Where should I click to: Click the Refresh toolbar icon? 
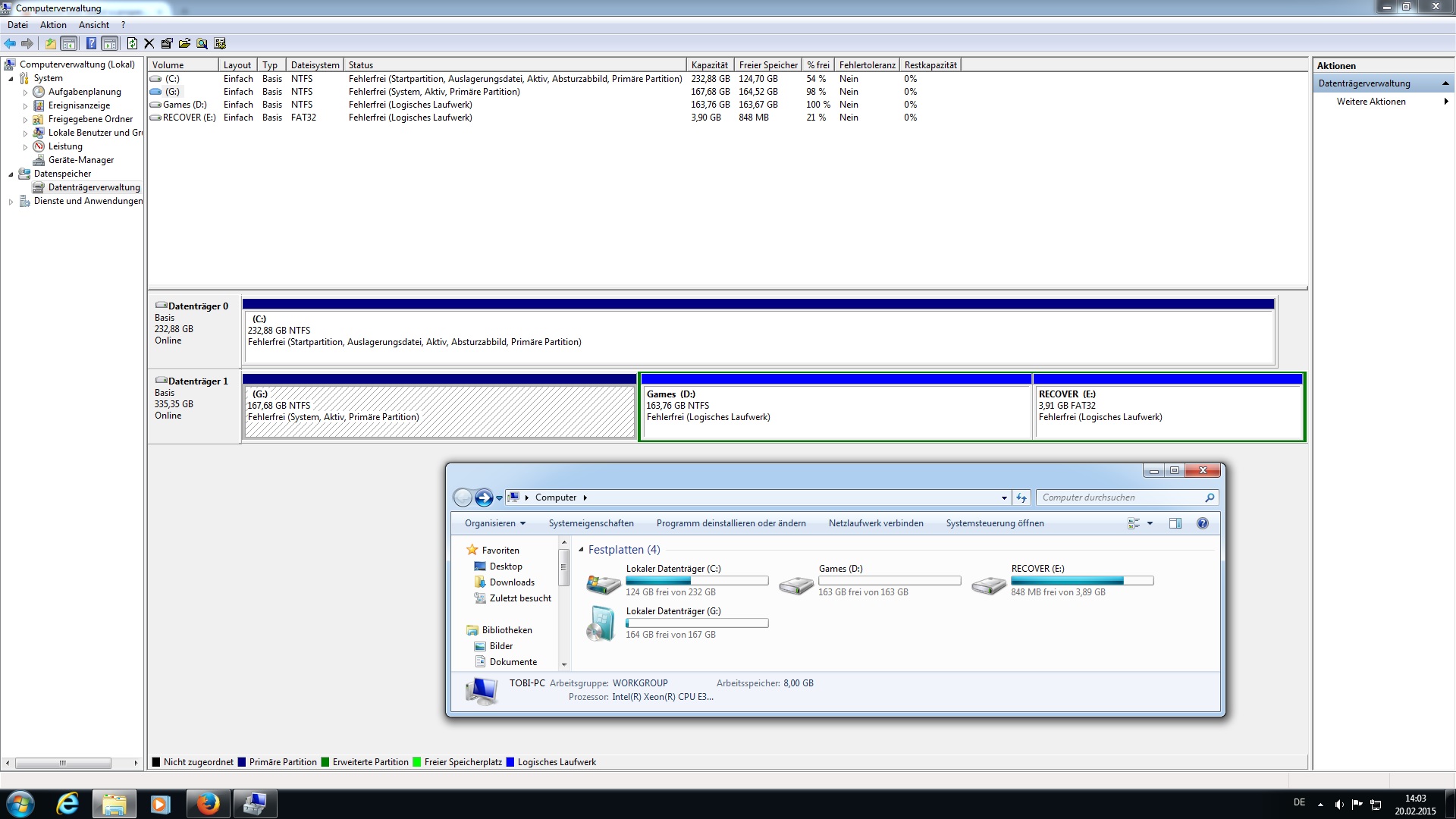coord(132,43)
